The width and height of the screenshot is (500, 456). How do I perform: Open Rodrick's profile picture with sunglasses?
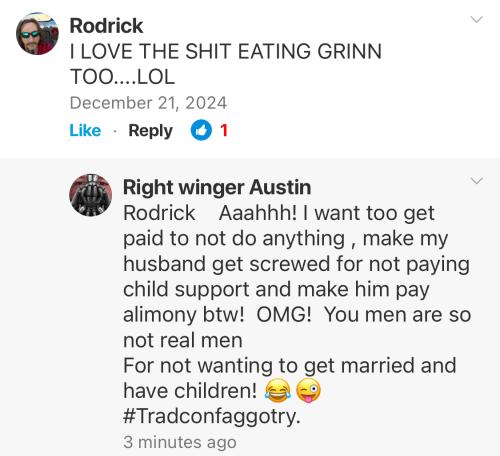(37, 34)
